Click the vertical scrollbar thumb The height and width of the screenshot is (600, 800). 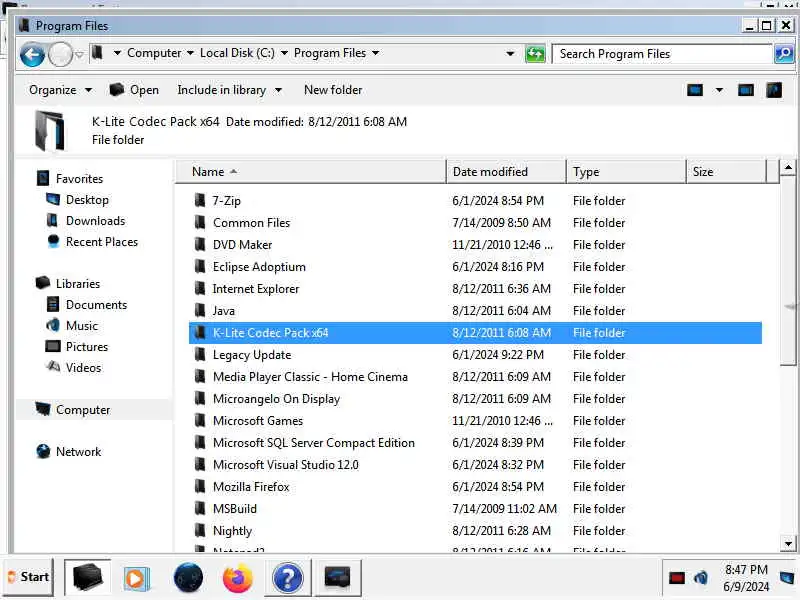point(788,270)
